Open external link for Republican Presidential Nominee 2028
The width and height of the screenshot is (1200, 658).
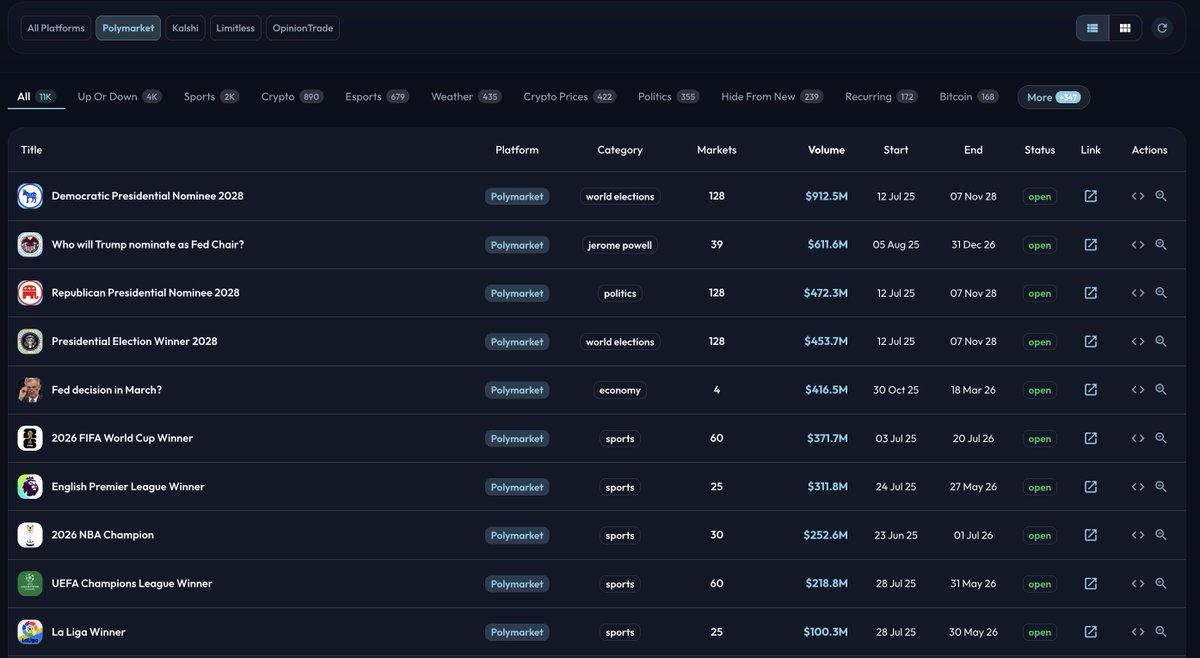coord(1090,293)
